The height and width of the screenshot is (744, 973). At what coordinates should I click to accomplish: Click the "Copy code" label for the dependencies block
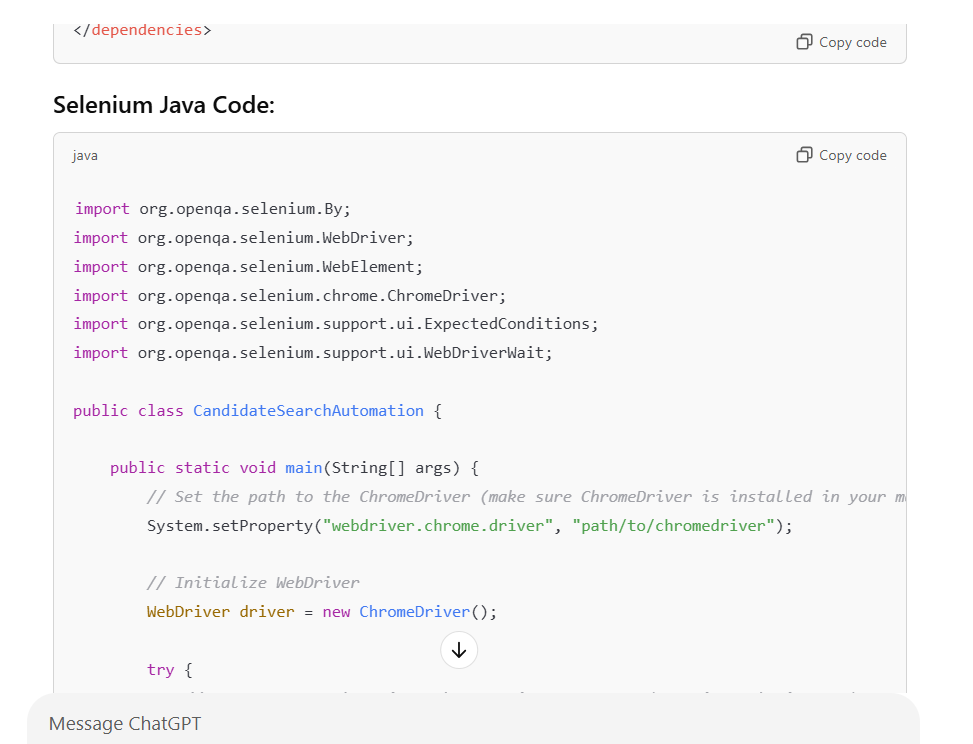coord(853,42)
